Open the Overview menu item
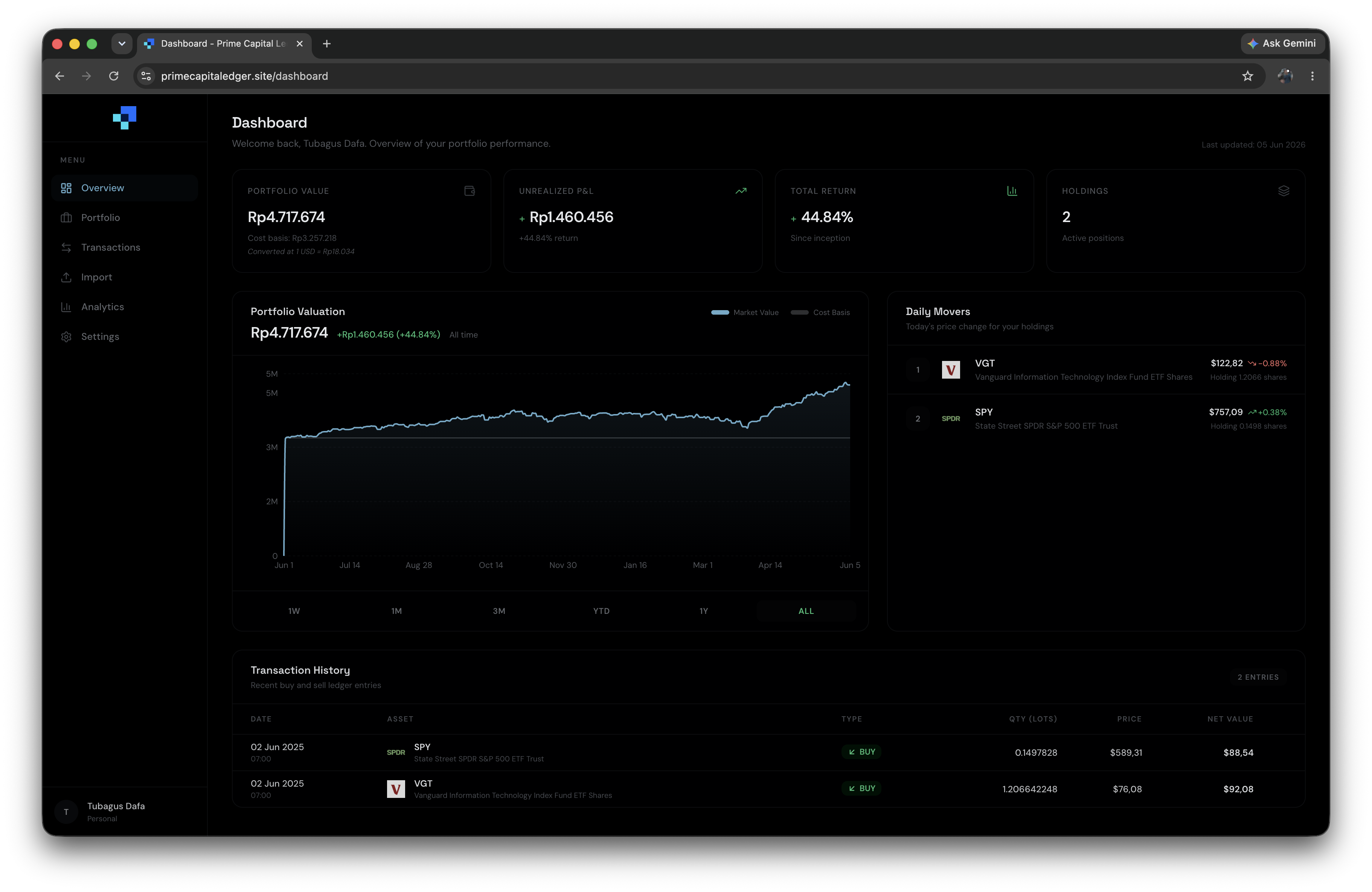1372x892 pixels. (x=125, y=188)
